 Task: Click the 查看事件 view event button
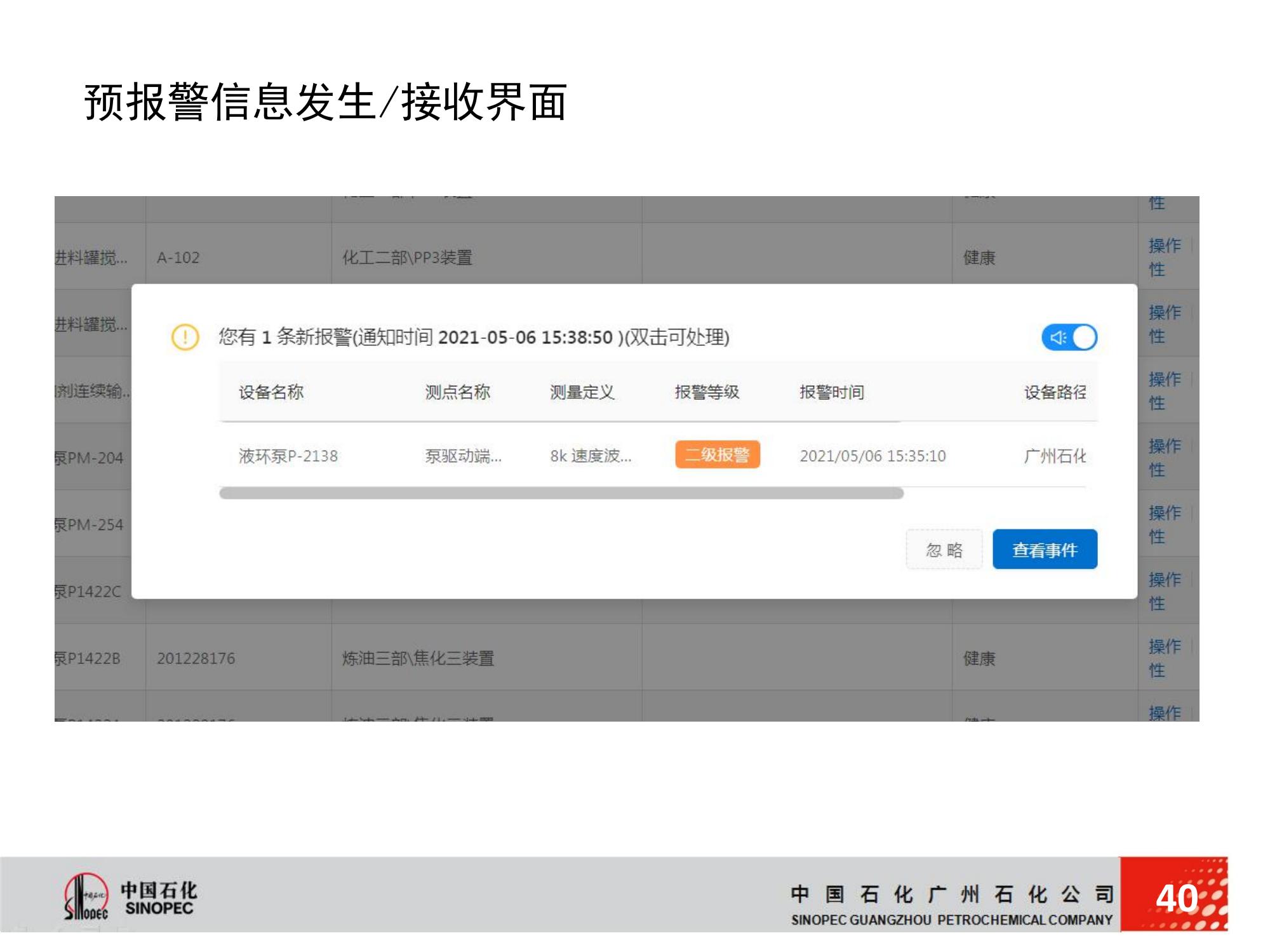coord(1045,550)
